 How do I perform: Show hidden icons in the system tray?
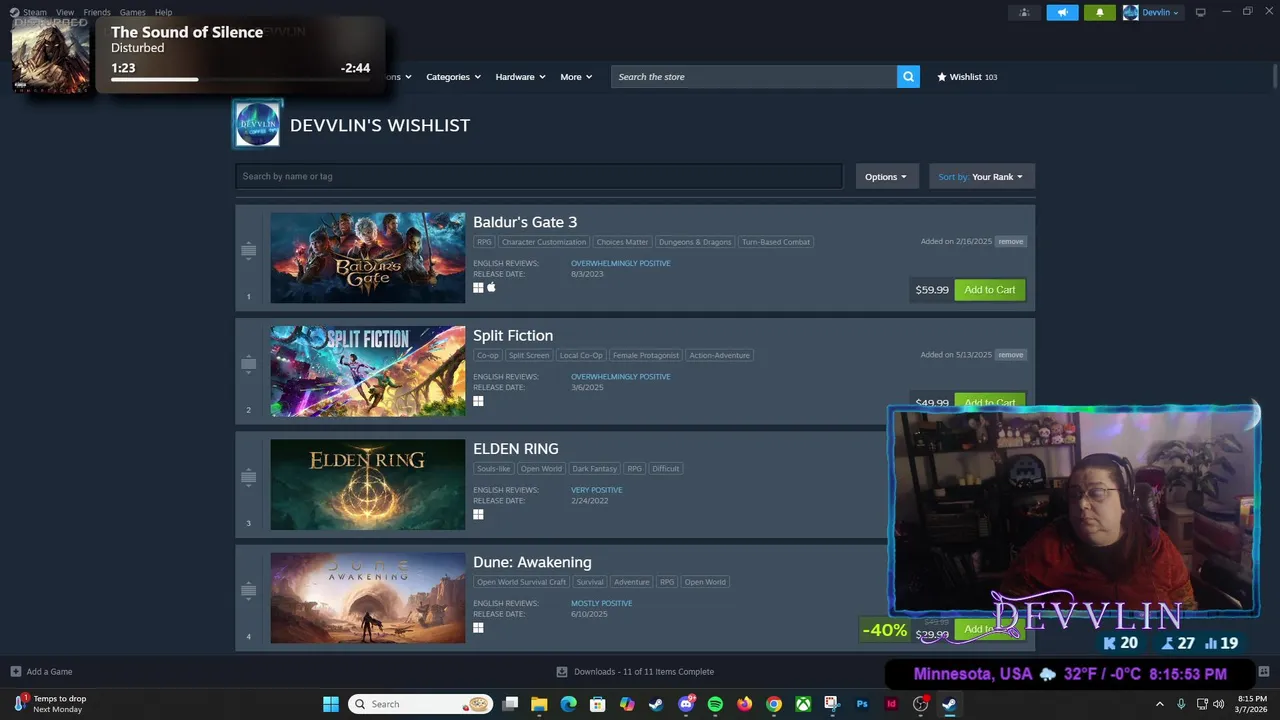coord(1160,704)
